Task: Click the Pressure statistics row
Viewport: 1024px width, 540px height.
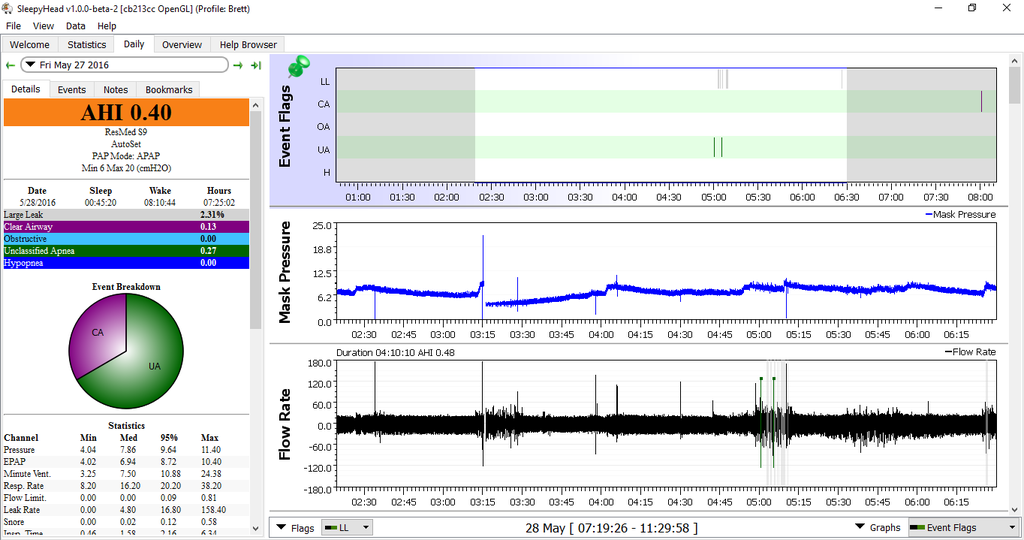Action: [126, 450]
